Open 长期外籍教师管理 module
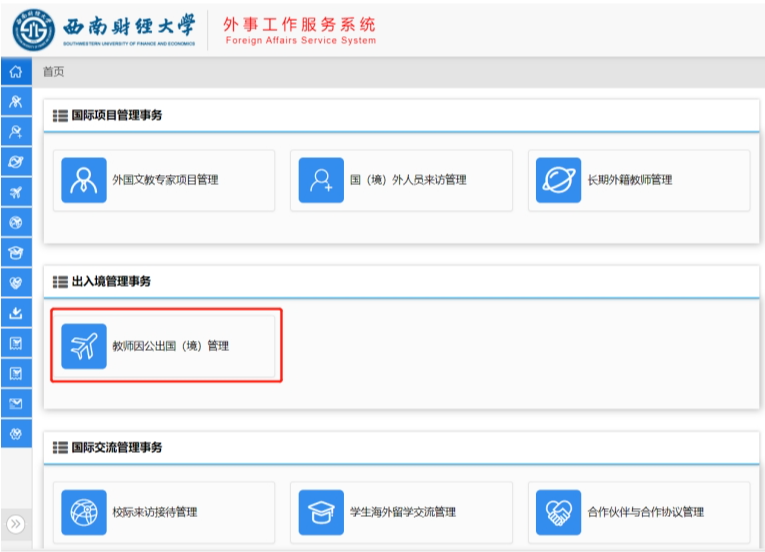The height and width of the screenshot is (552, 765). click(638, 180)
